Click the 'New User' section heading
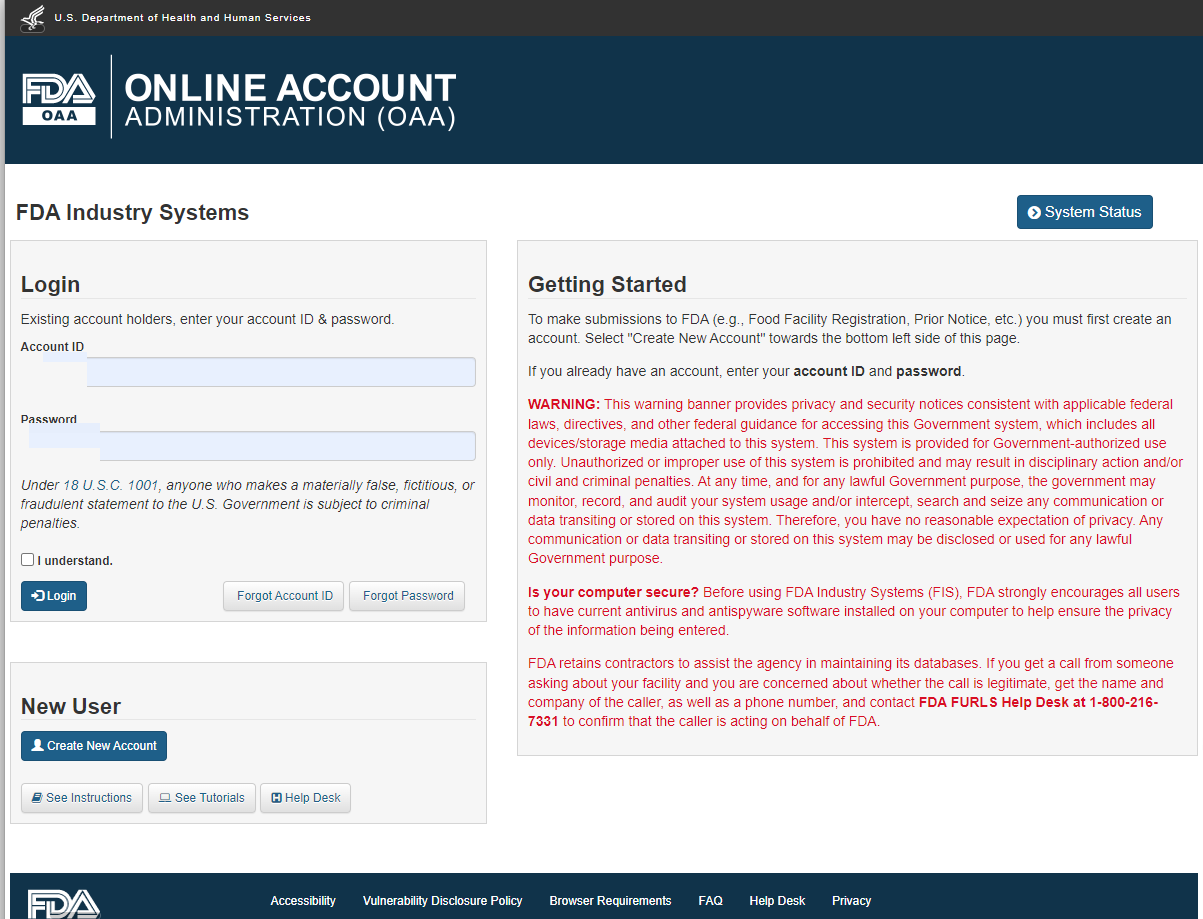Image resolution: width=1203 pixels, height=919 pixels. point(71,706)
